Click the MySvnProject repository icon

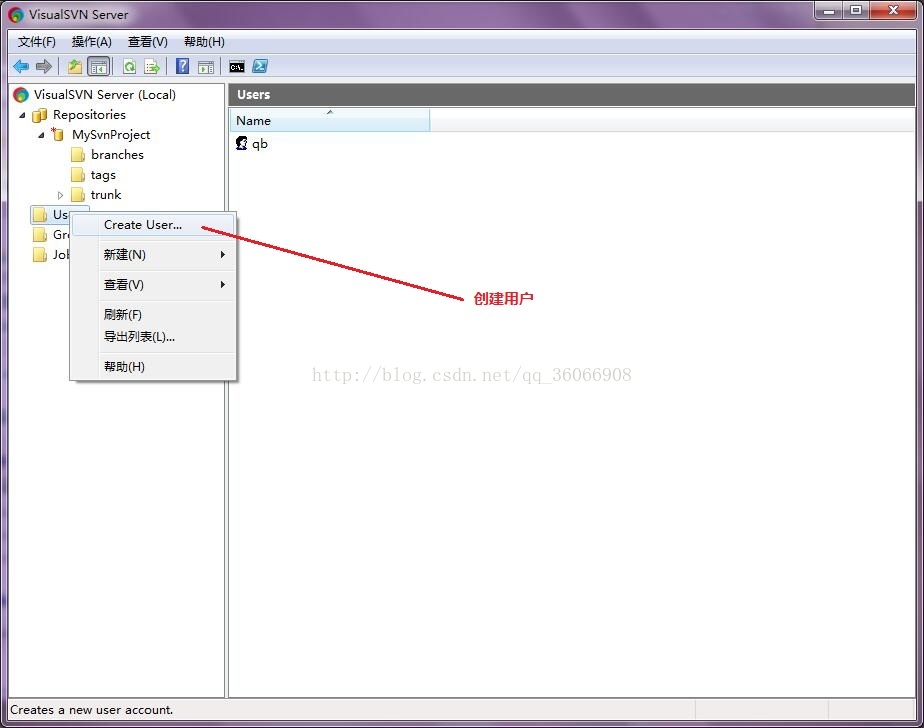[x=57, y=134]
